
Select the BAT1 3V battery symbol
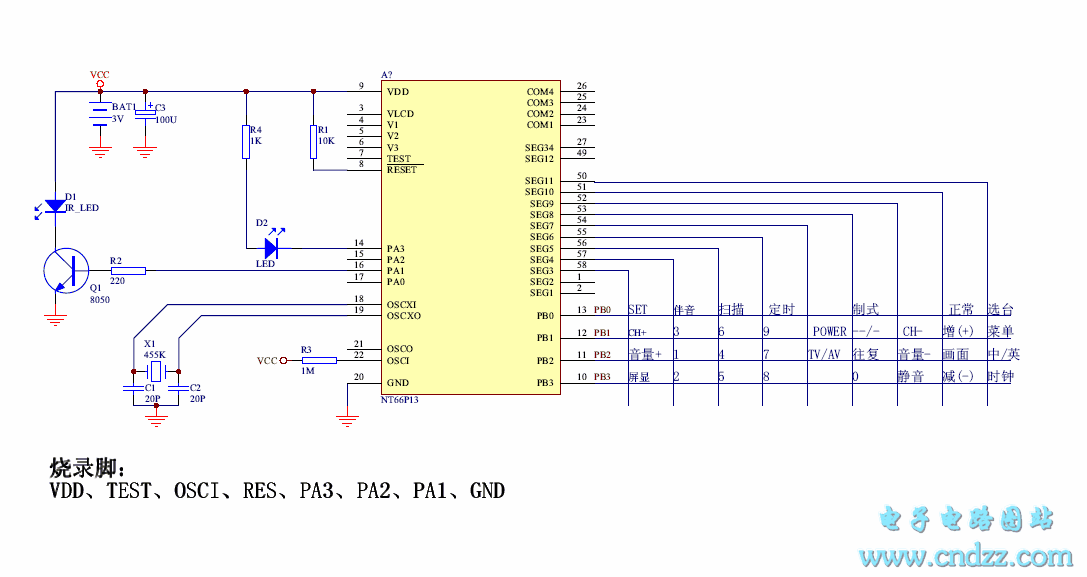pos(99,114)
